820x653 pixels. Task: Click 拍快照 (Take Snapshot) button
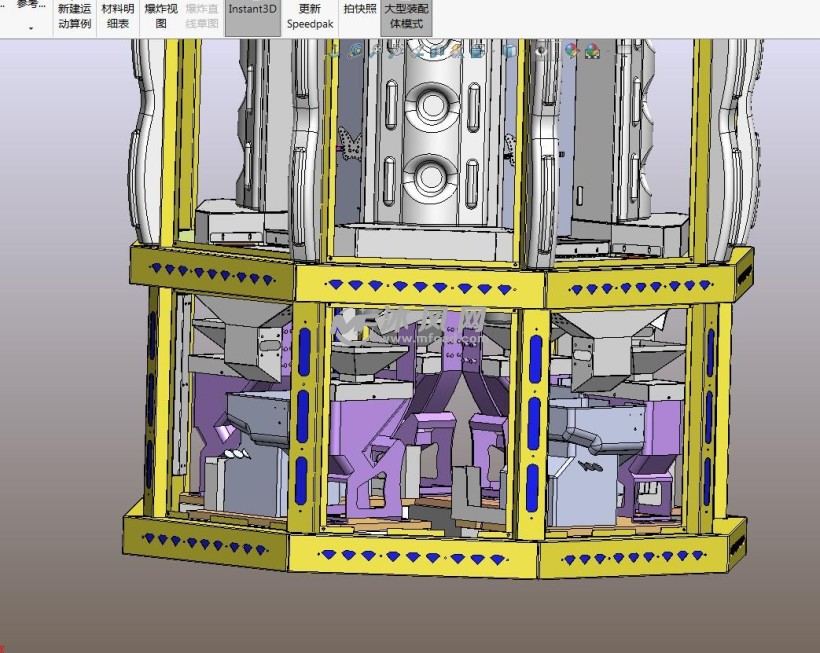(x=360, y=10)
